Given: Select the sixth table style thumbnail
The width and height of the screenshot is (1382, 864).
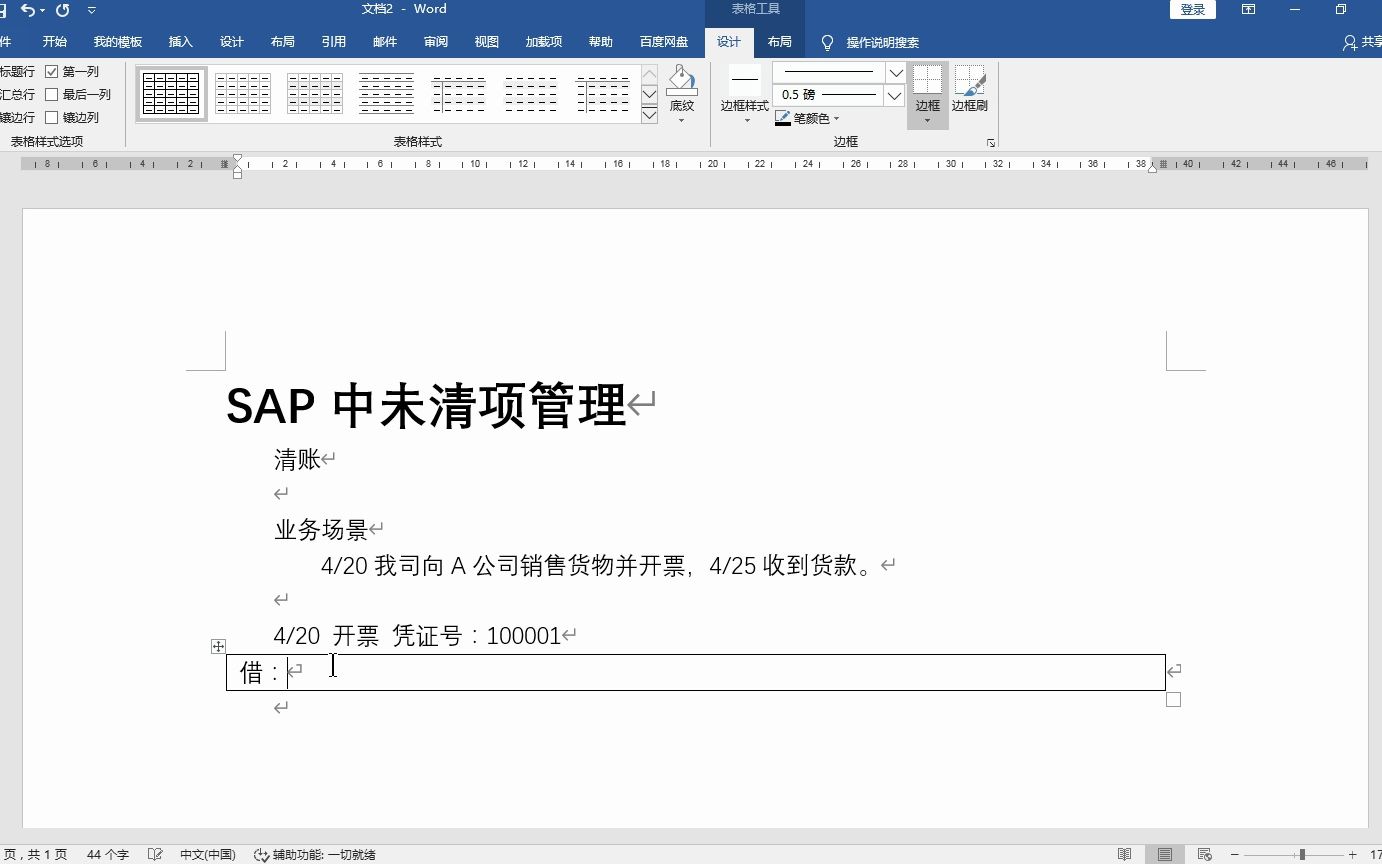Looking at the screenshot, I should click(531, 94).
